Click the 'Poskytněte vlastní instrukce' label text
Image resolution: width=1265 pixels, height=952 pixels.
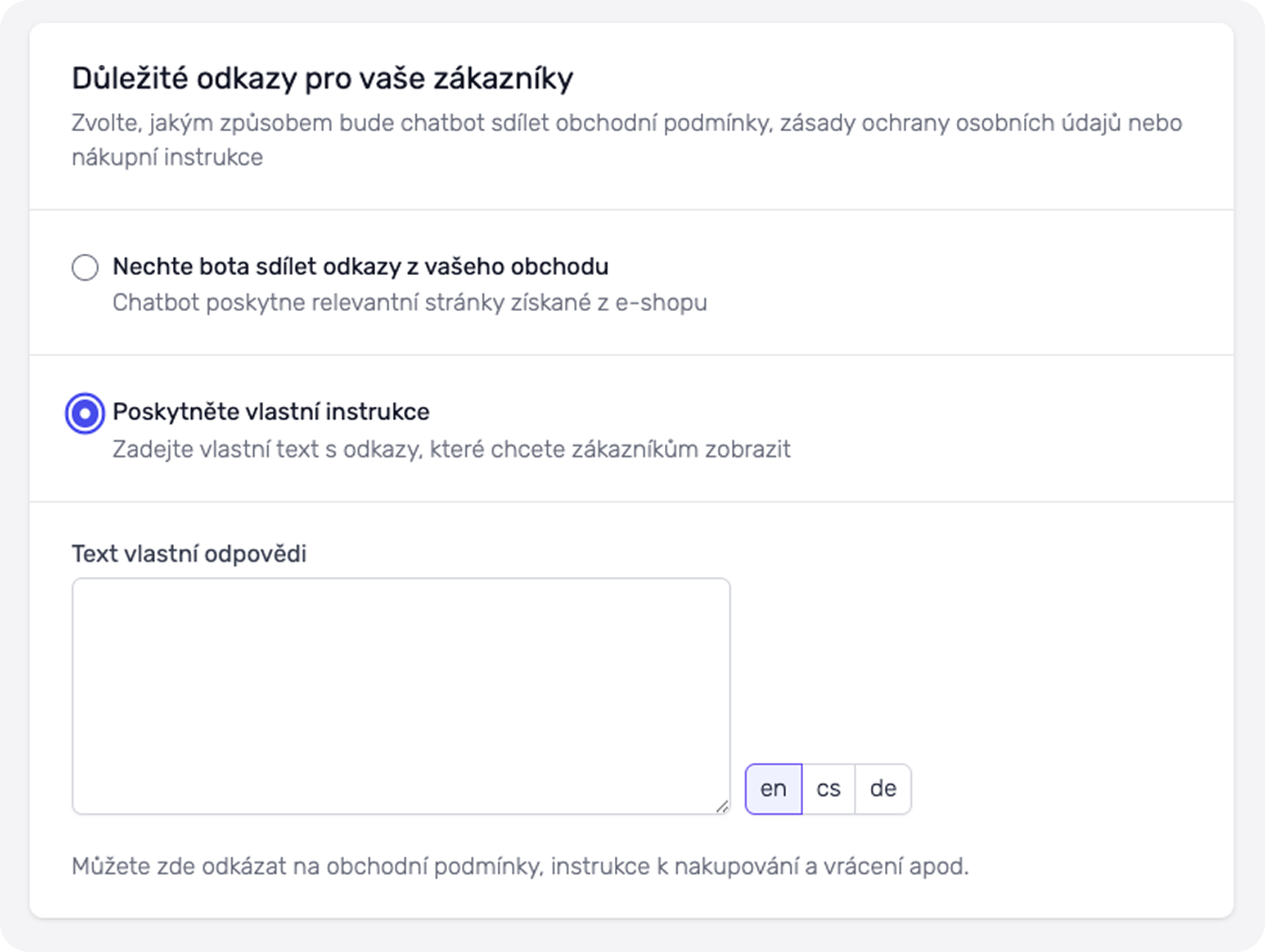tap(271, 412)
